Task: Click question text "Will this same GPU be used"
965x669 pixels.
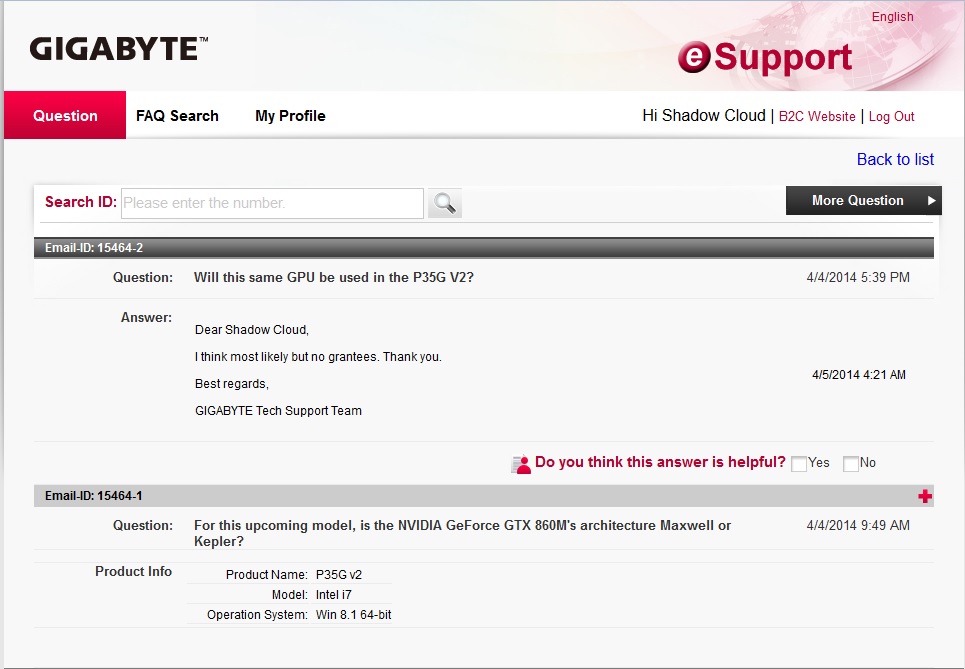Action: pyautogui.click(x=334, y=278)
